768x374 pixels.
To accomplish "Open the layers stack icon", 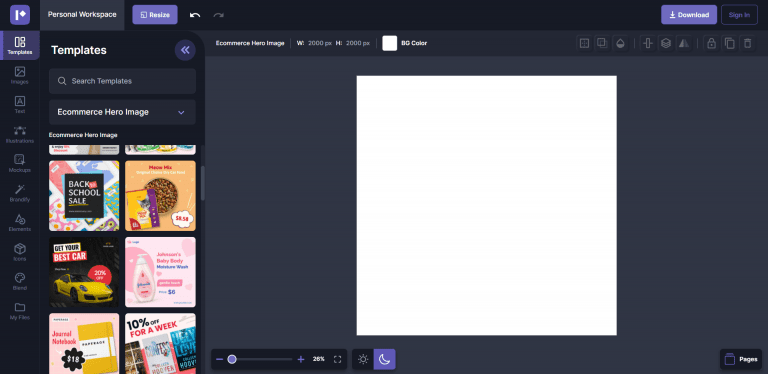I will (666, 43).
